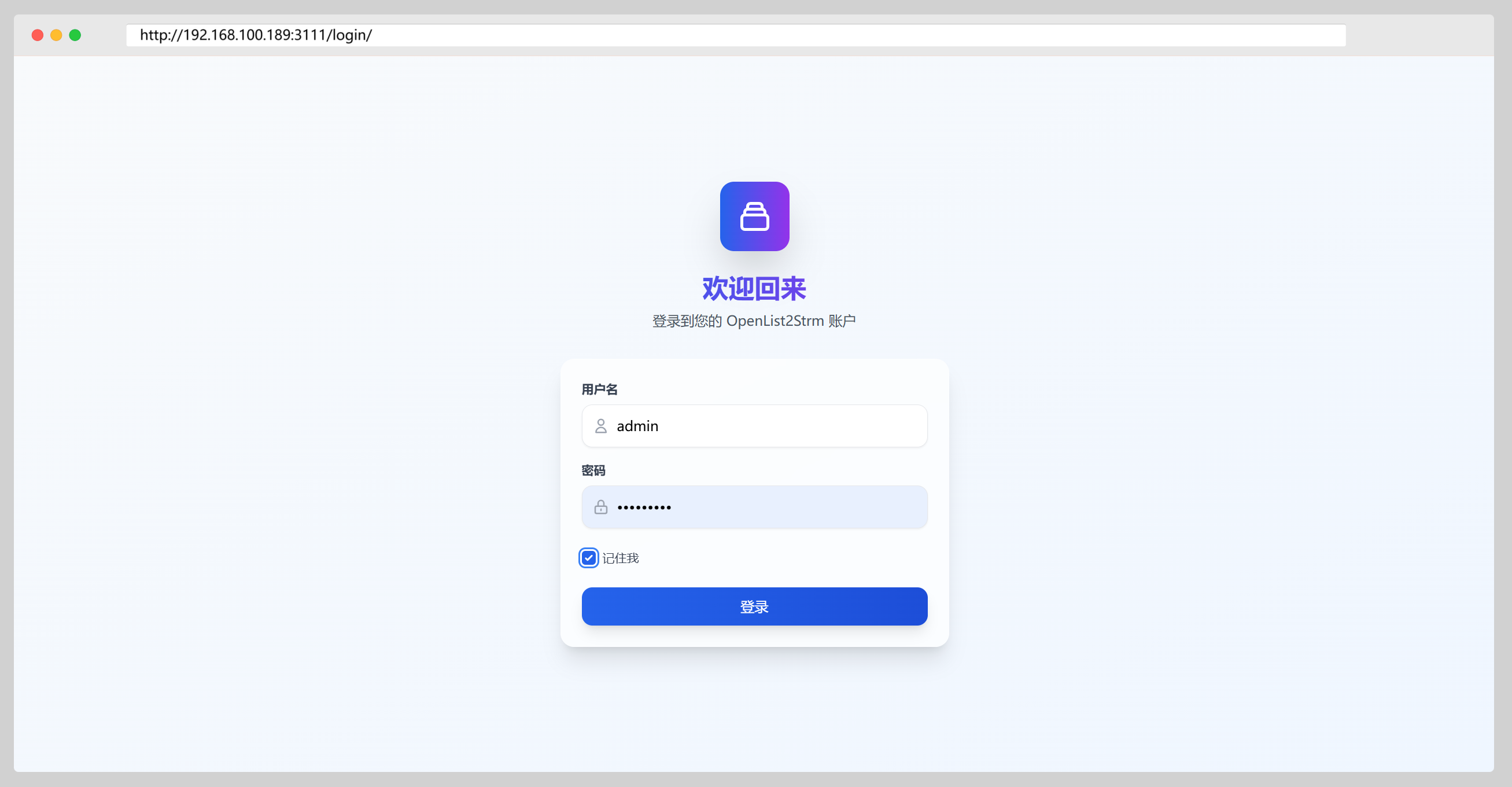Screen dimensions: 1512x787
Task: Click the green maximize window button
Action: (x=75, y=35)
